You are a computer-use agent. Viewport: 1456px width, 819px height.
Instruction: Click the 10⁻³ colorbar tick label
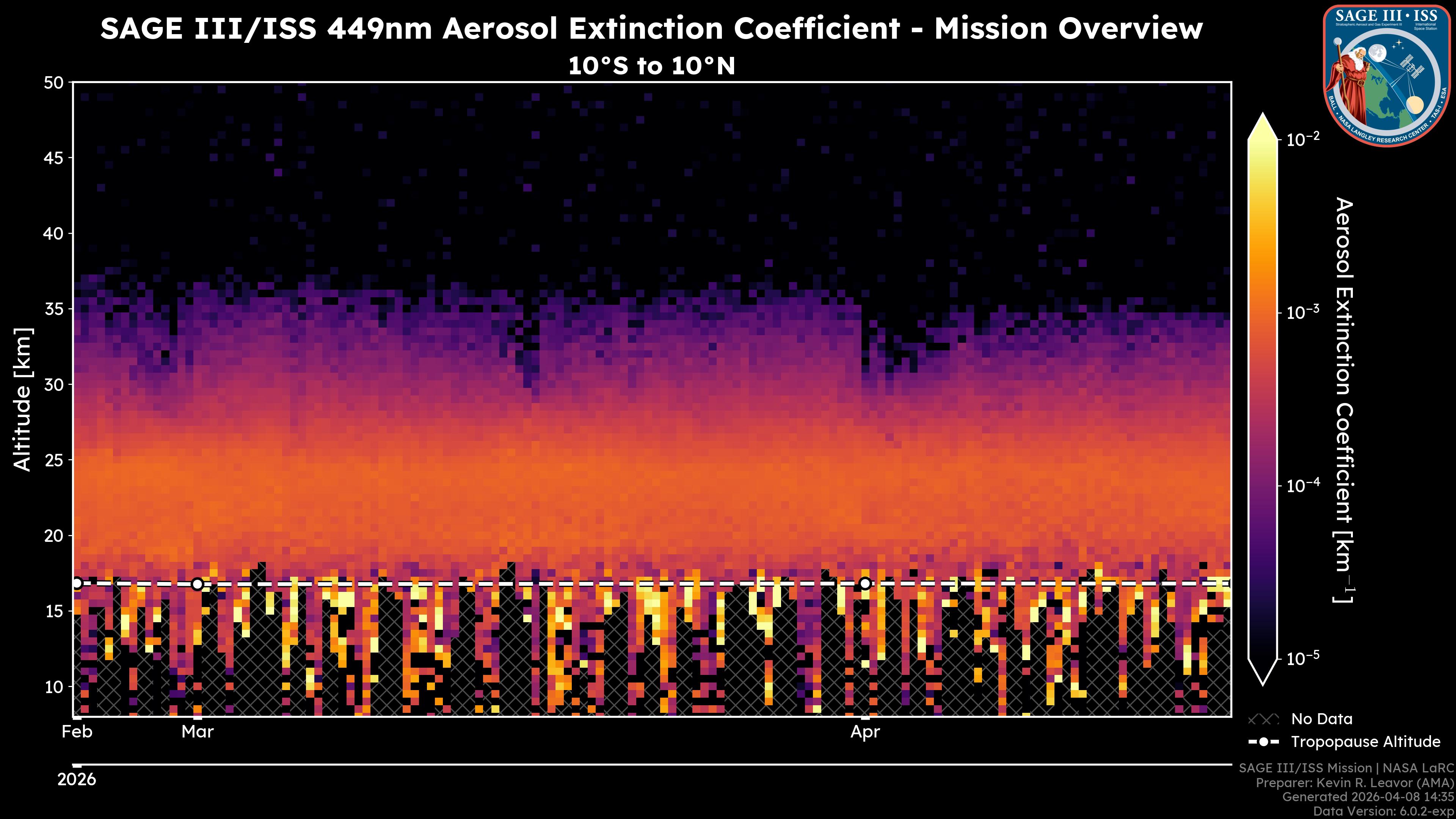pyautogui.click(x=1303, y=312)
